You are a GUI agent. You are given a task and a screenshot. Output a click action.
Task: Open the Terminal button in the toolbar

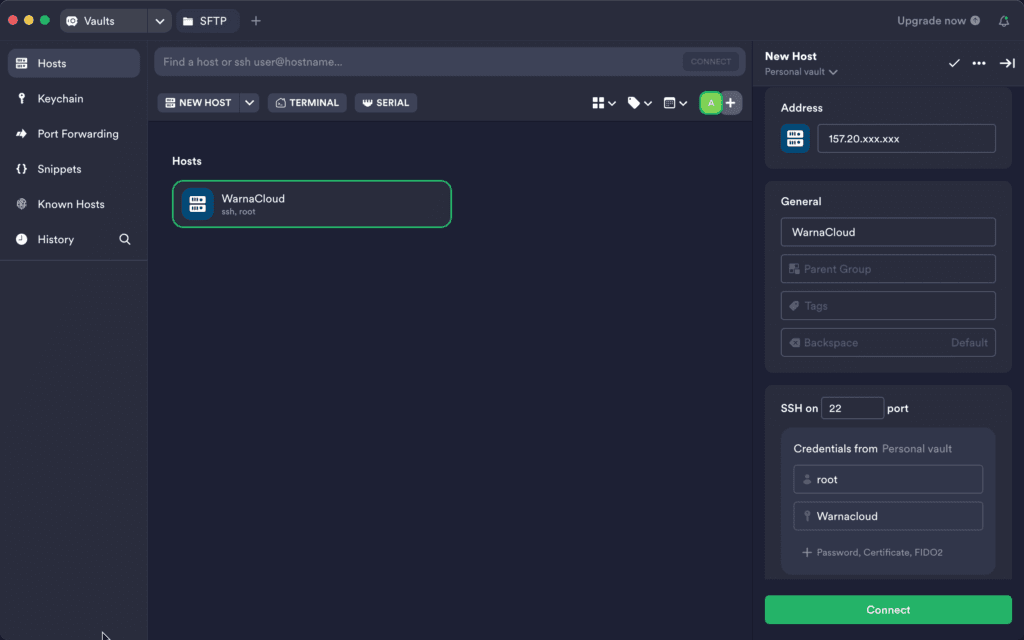click(x=307, y=103)
